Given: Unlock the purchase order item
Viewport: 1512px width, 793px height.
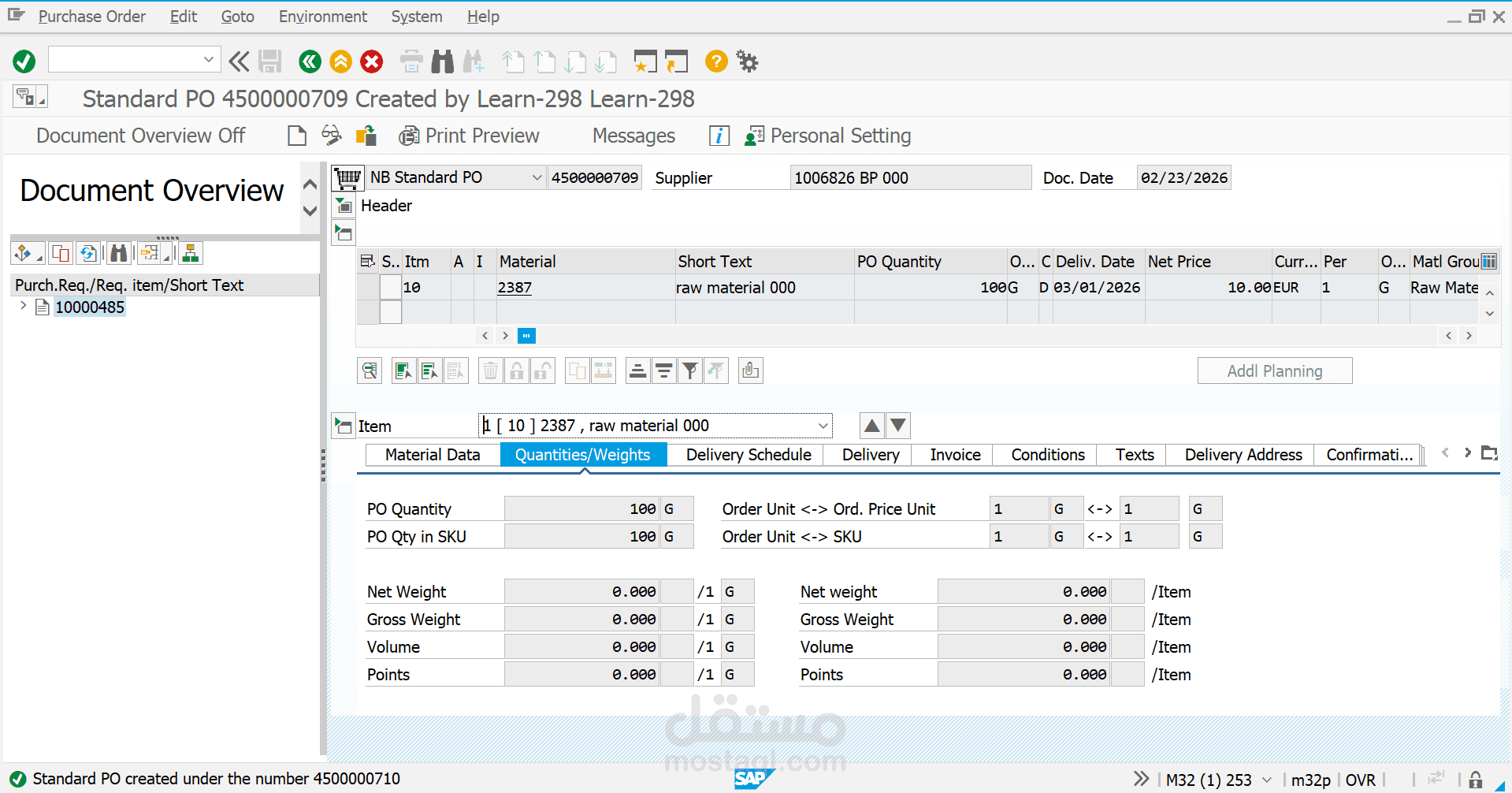Looking at the screenshot, I should (x=543, y=370).
